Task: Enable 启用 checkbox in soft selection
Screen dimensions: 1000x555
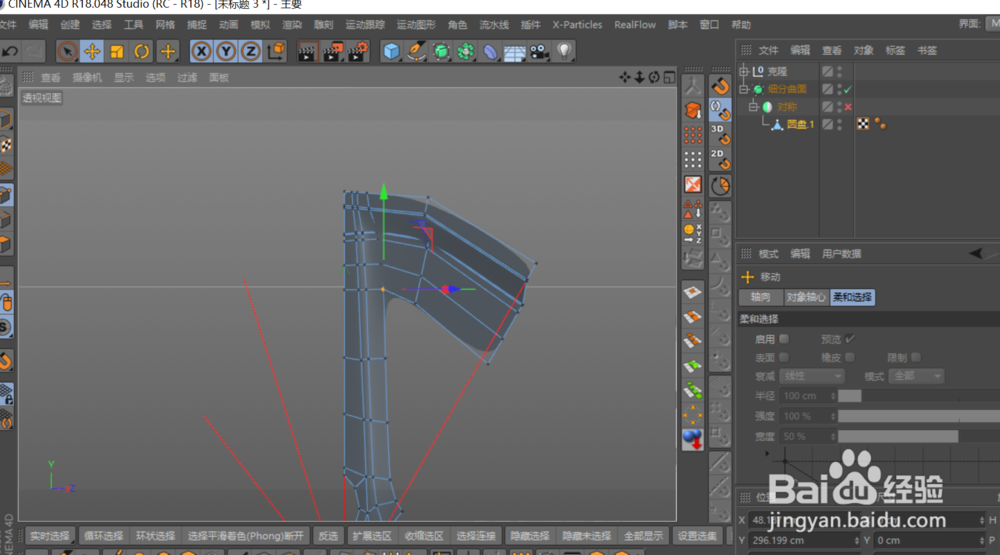Action: coord(784,339)
